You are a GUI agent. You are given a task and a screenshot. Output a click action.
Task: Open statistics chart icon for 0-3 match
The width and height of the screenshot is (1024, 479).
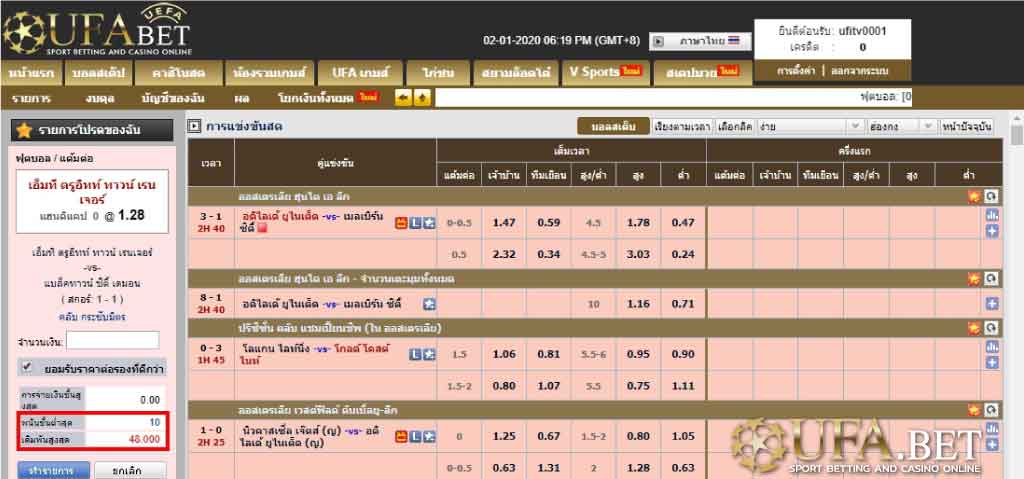point(992,346)
